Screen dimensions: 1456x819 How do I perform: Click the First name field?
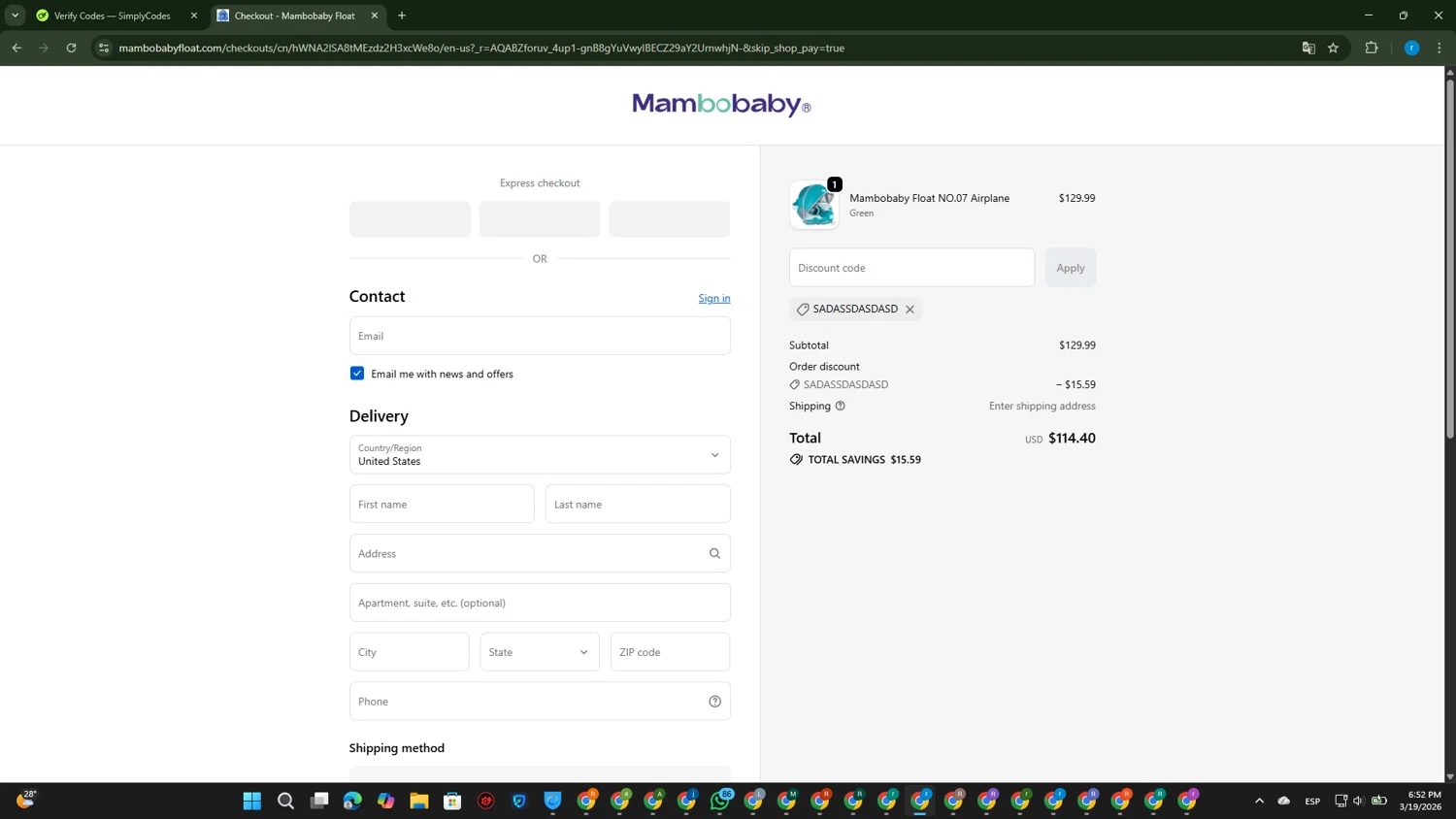pos(442,505)
